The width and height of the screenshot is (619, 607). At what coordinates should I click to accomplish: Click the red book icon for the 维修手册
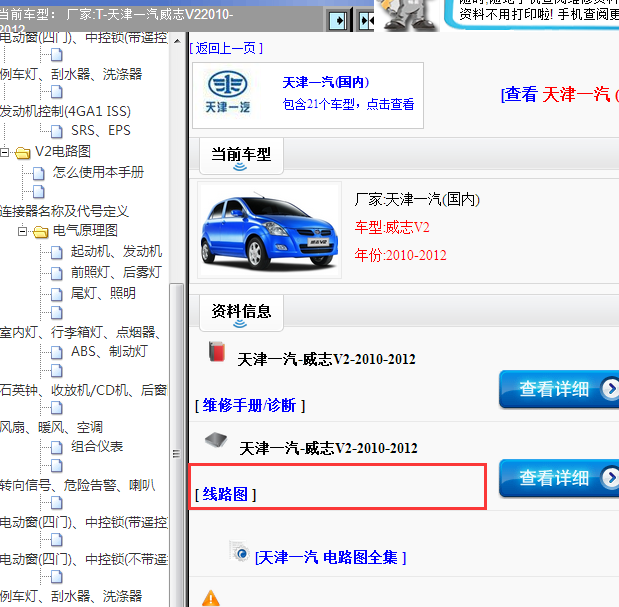tap(217, 351)
